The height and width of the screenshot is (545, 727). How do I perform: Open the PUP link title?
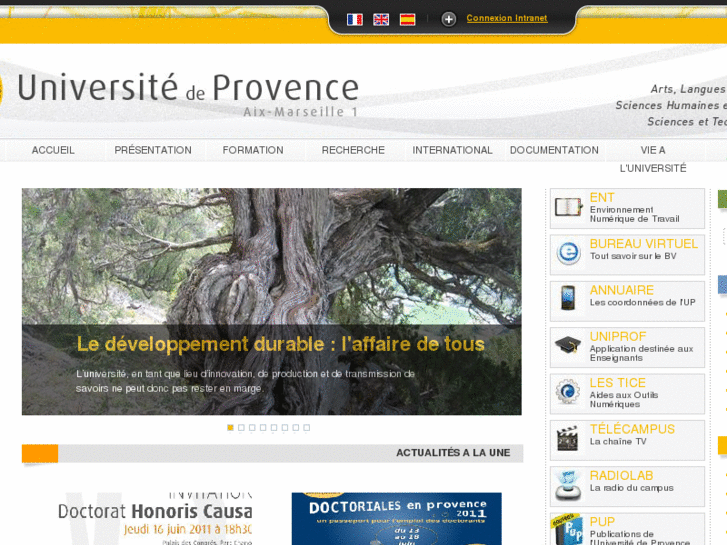click(x=602, y=522)
